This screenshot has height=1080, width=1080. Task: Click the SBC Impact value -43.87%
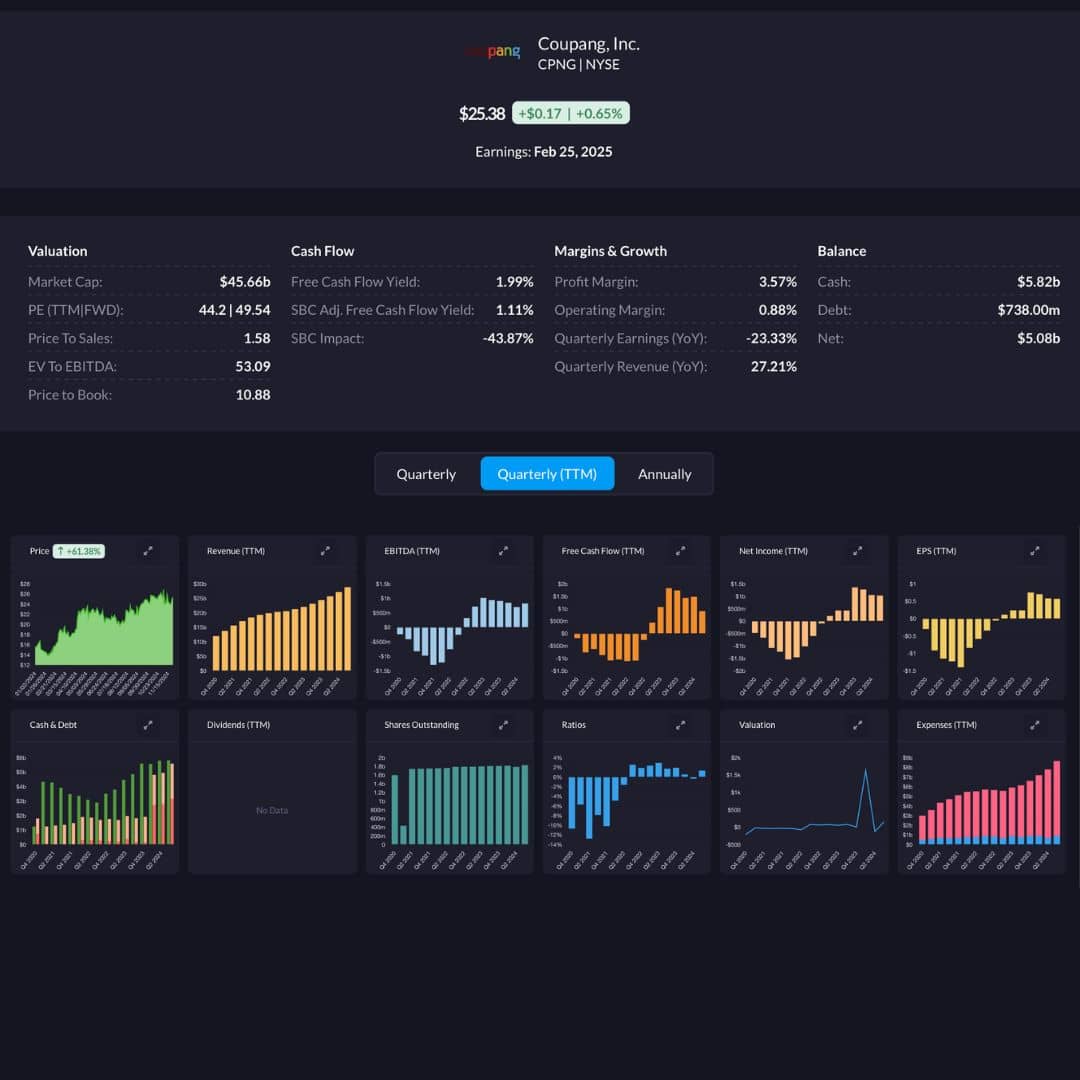pos(508,338)
